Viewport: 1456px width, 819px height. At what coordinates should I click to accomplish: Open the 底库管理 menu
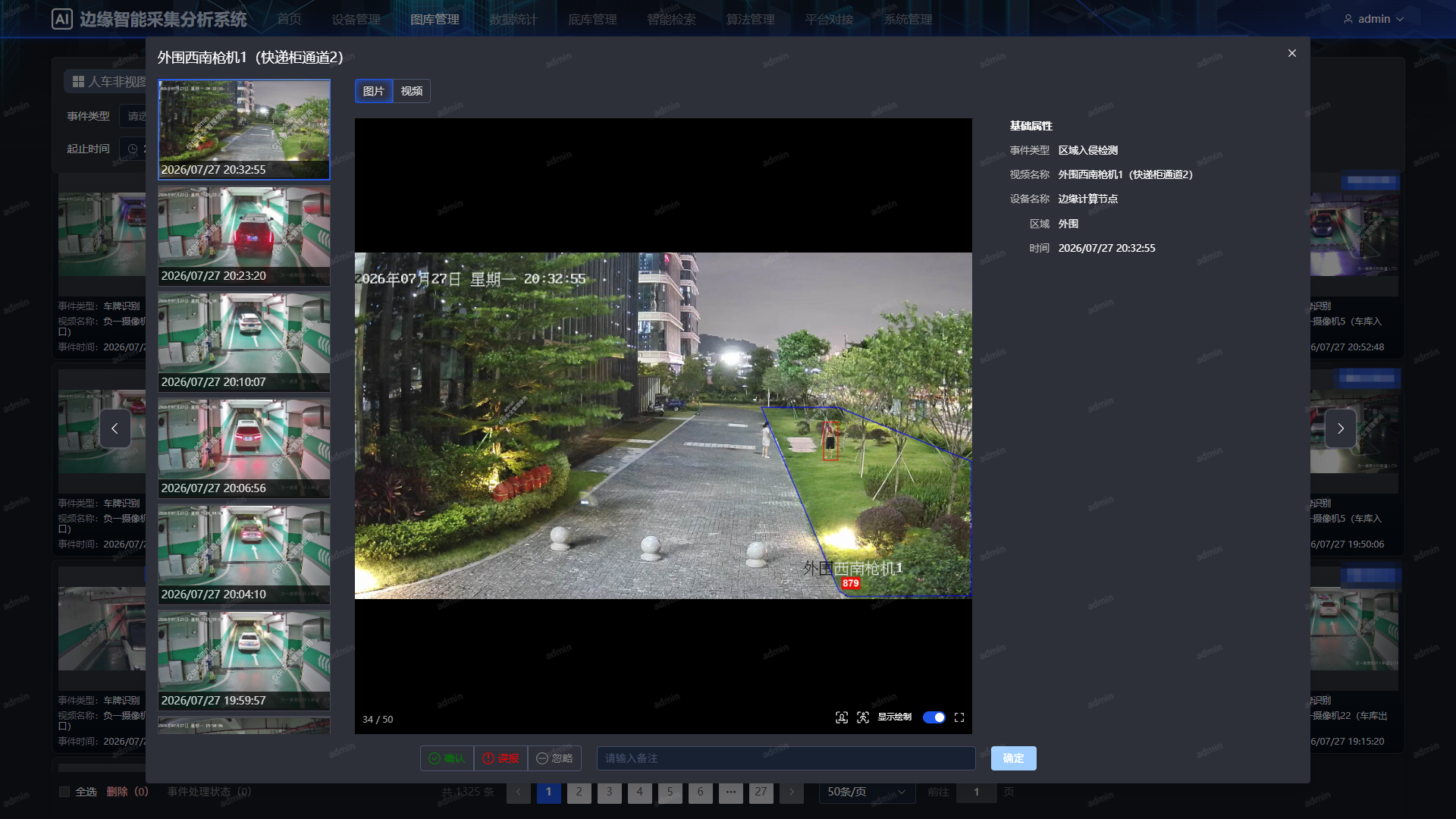(x=592, y=19)
